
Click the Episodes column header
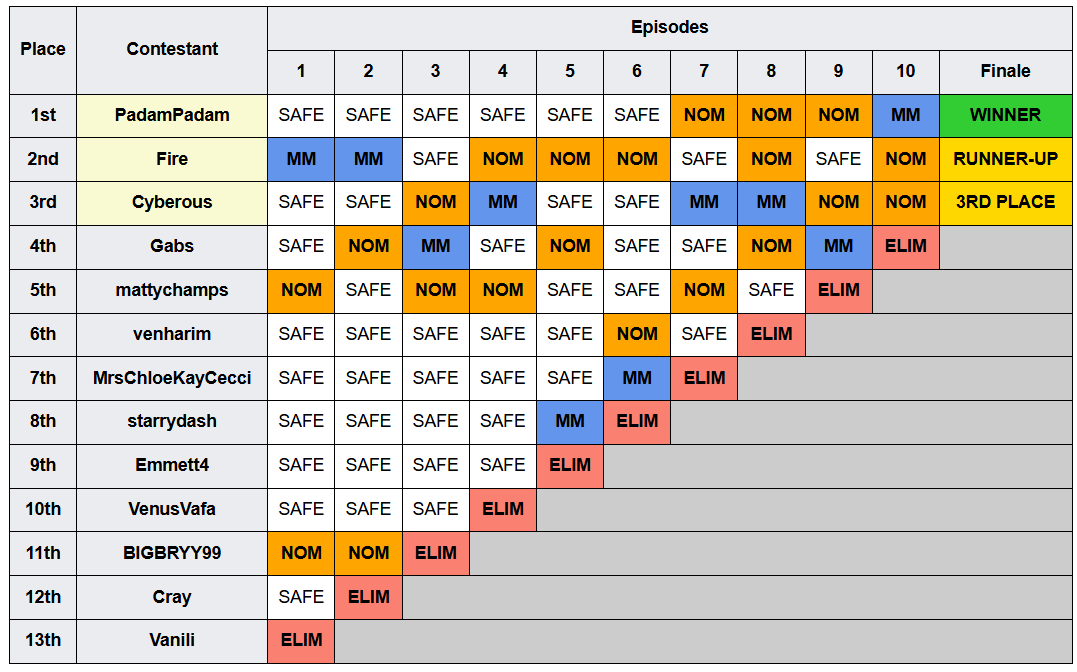click(669, 27)
